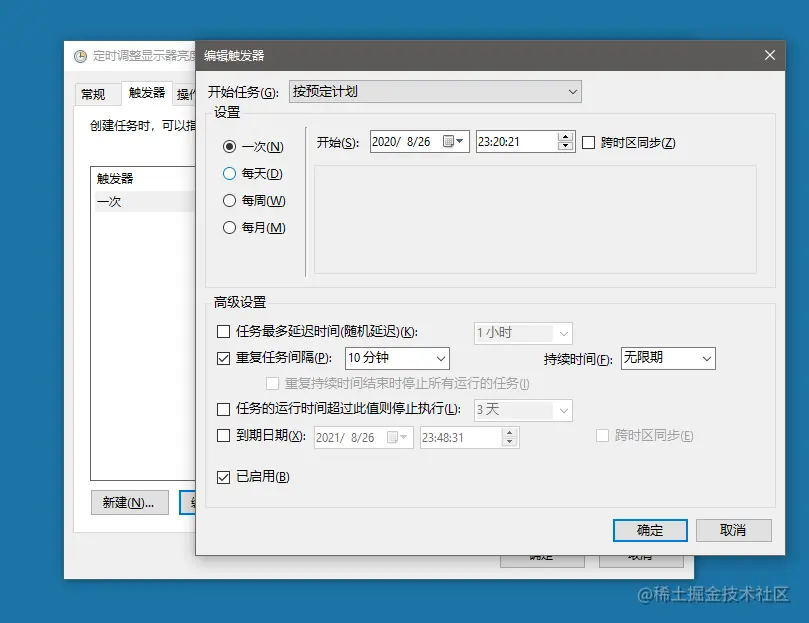
Task: Uncheck the 重复任务间隔(P) checkbox
Action: click(223, 358)
